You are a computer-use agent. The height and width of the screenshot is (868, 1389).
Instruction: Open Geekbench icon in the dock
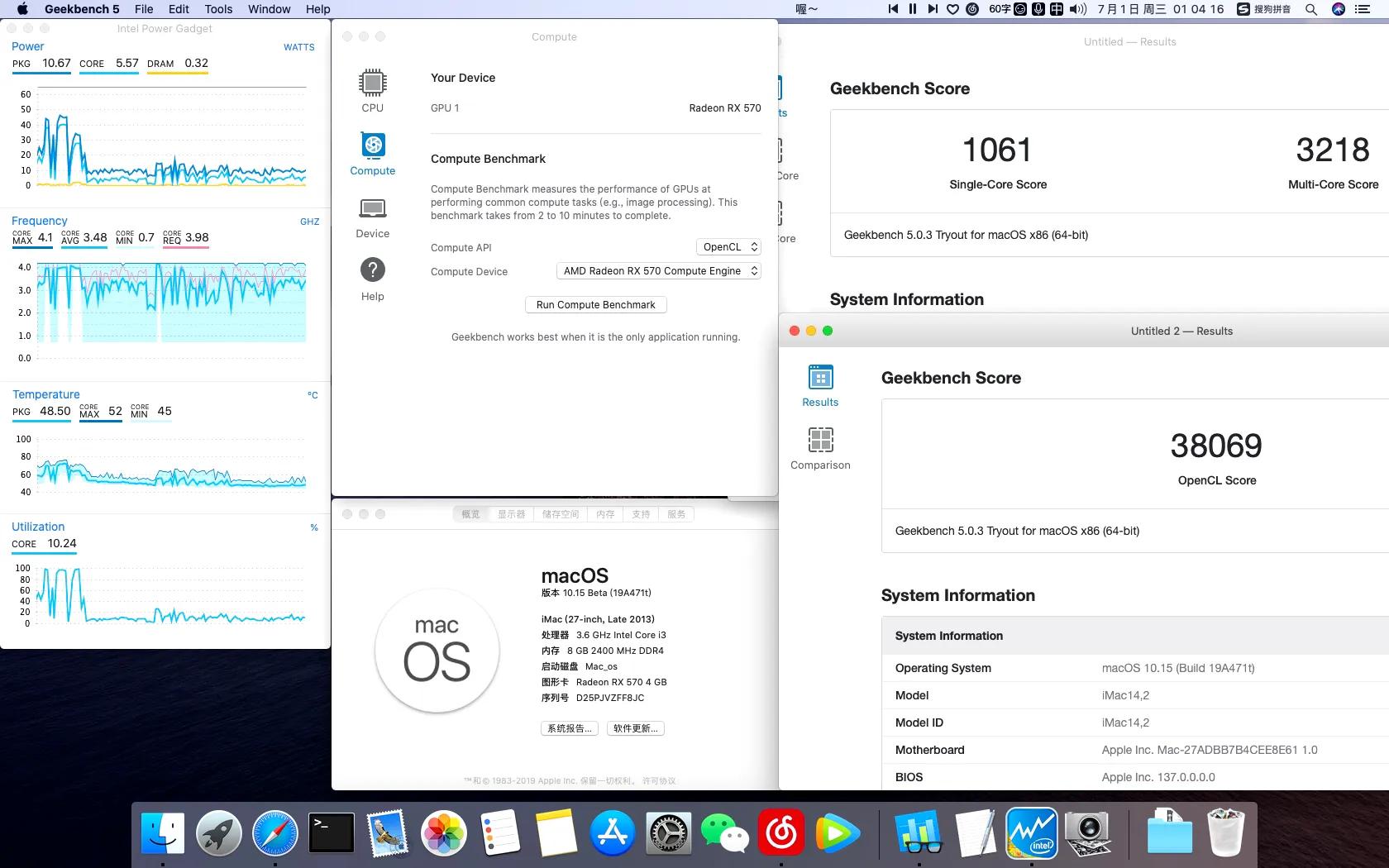pyautogui.click(x=919, y=832)
